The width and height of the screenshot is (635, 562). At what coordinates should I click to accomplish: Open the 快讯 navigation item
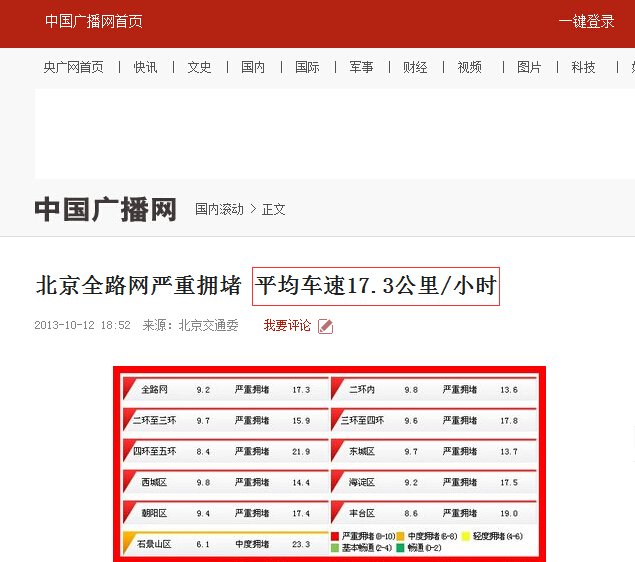145,67
